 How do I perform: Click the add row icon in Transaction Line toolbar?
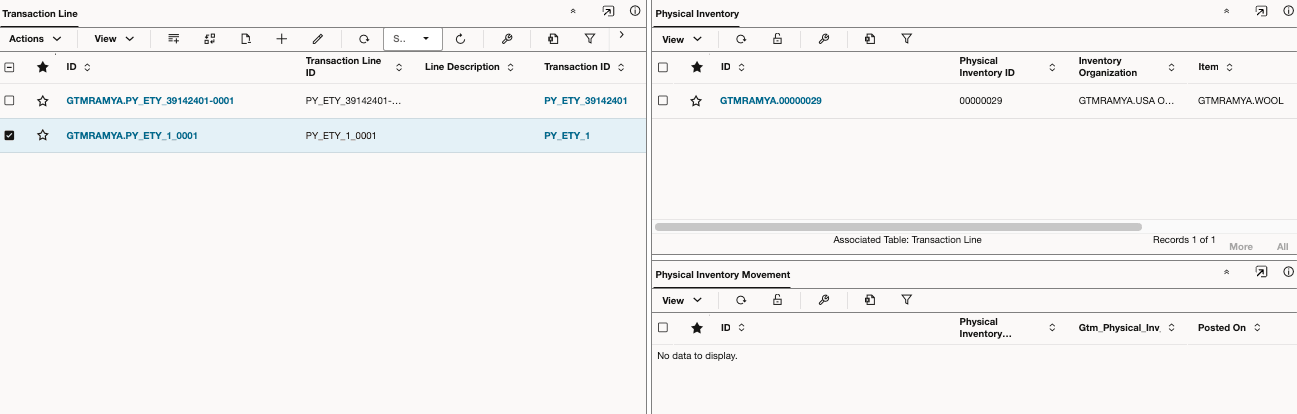click(174, 39)
